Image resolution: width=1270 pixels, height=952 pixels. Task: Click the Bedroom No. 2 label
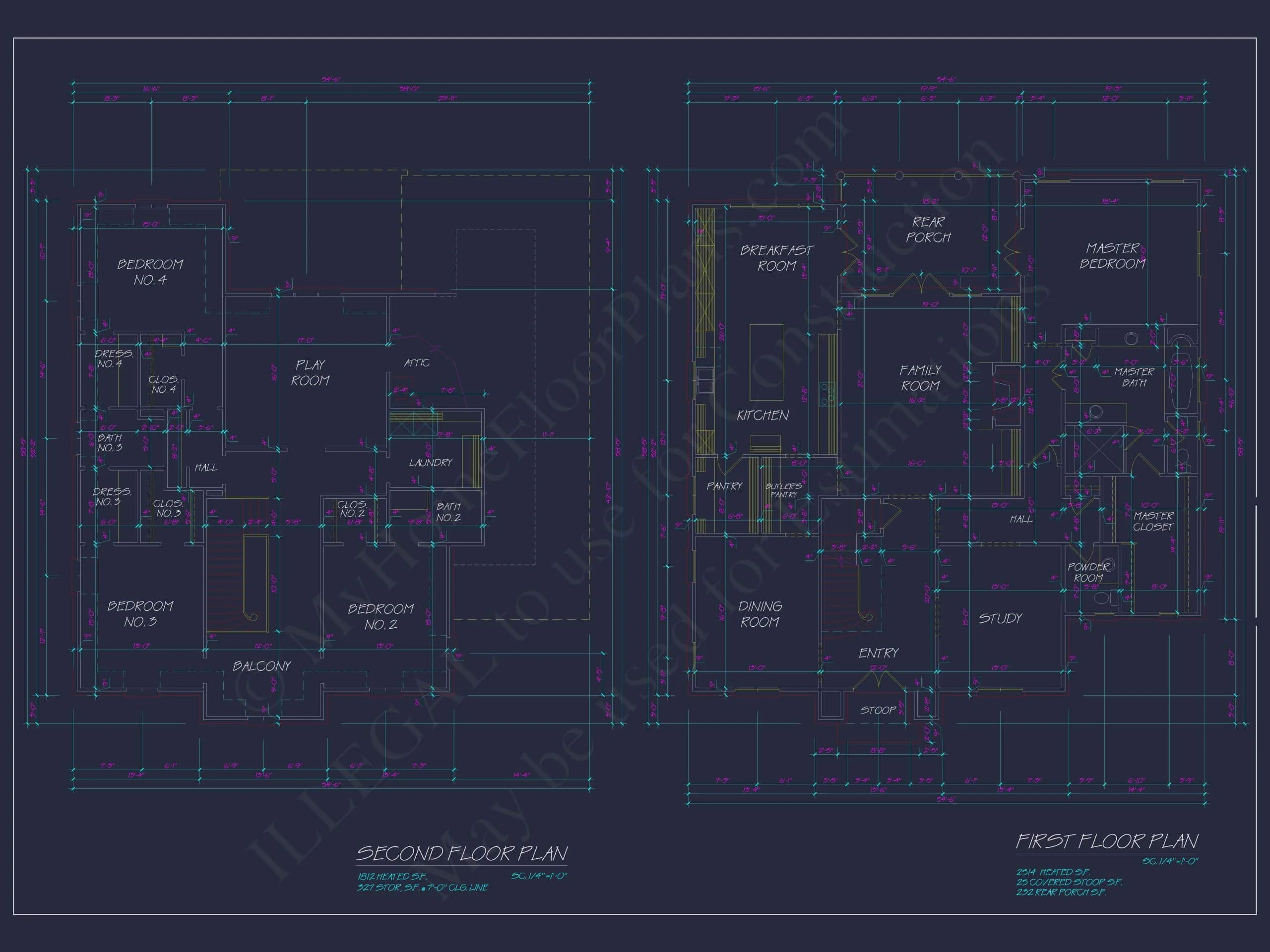click(381, 617)
